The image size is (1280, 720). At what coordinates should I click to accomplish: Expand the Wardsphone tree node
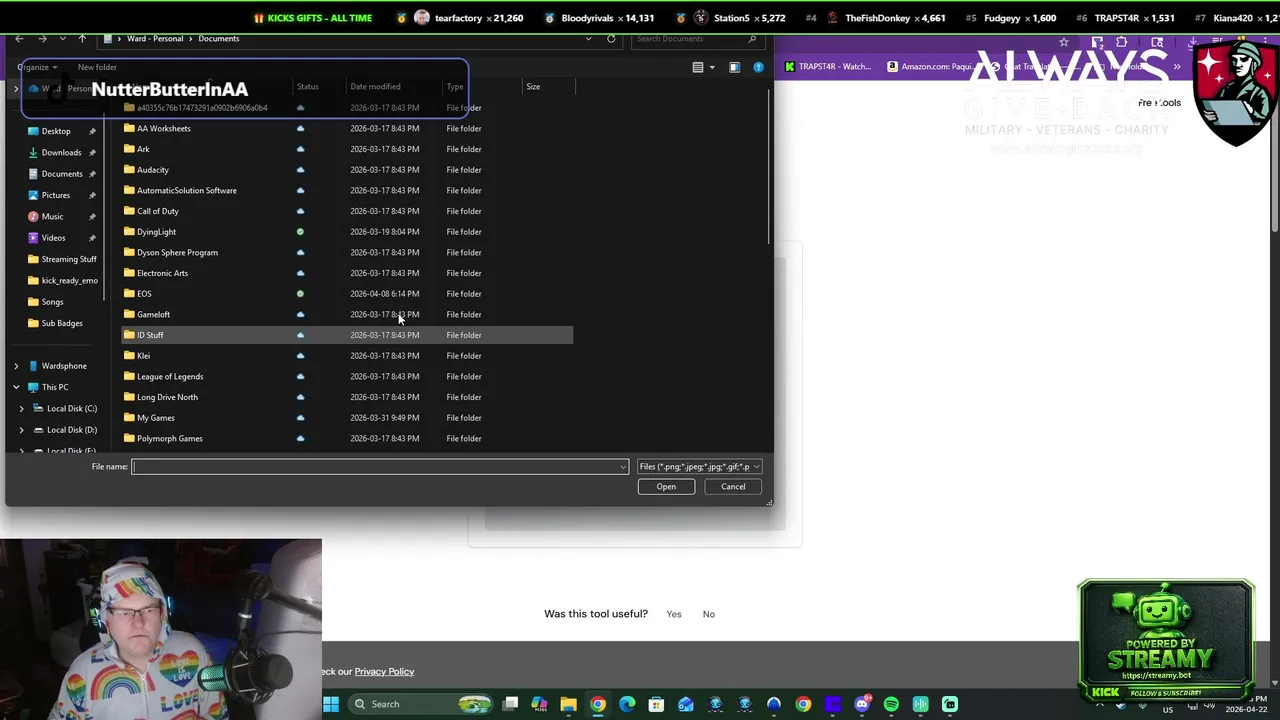coord(16,366)
